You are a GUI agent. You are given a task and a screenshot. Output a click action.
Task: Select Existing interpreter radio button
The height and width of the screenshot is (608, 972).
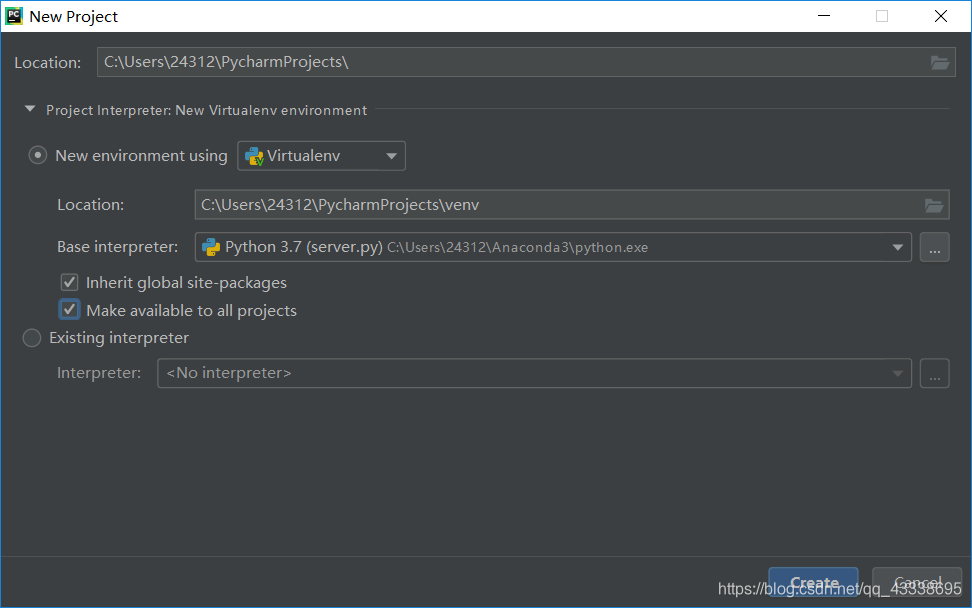tap(32, 338)
